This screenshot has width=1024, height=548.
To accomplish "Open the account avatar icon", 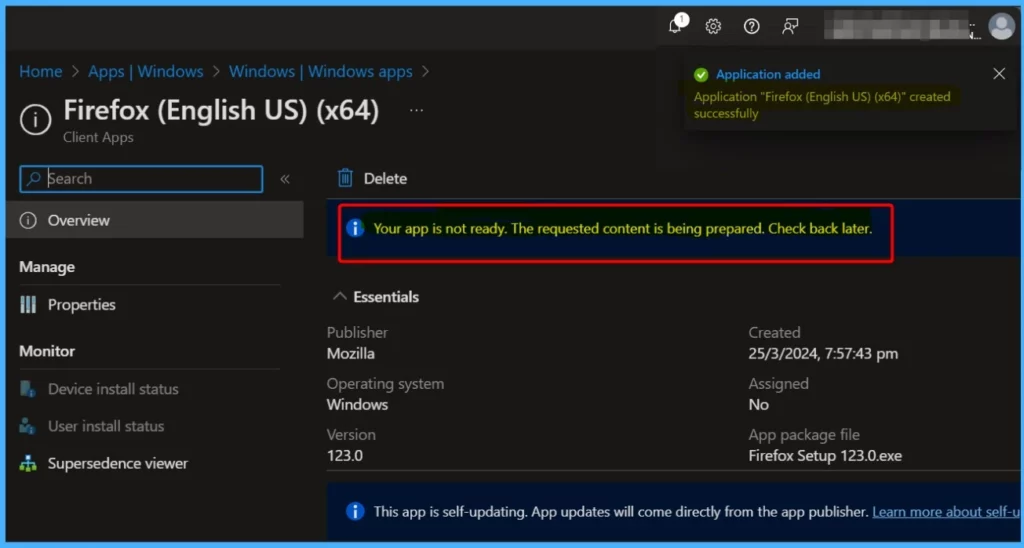I will pos(1001,26).
